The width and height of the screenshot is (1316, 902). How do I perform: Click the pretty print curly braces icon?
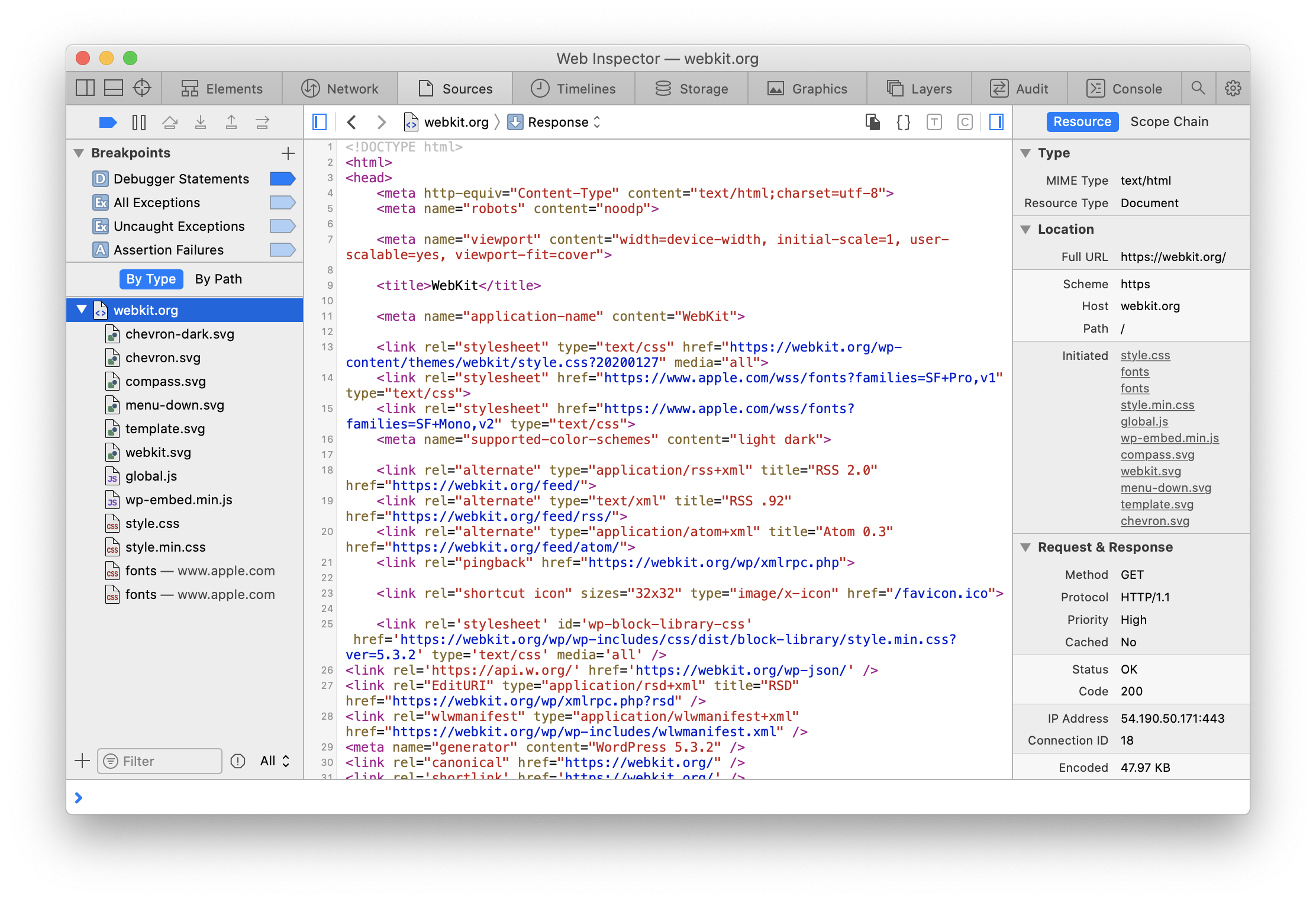coord(903,123)
